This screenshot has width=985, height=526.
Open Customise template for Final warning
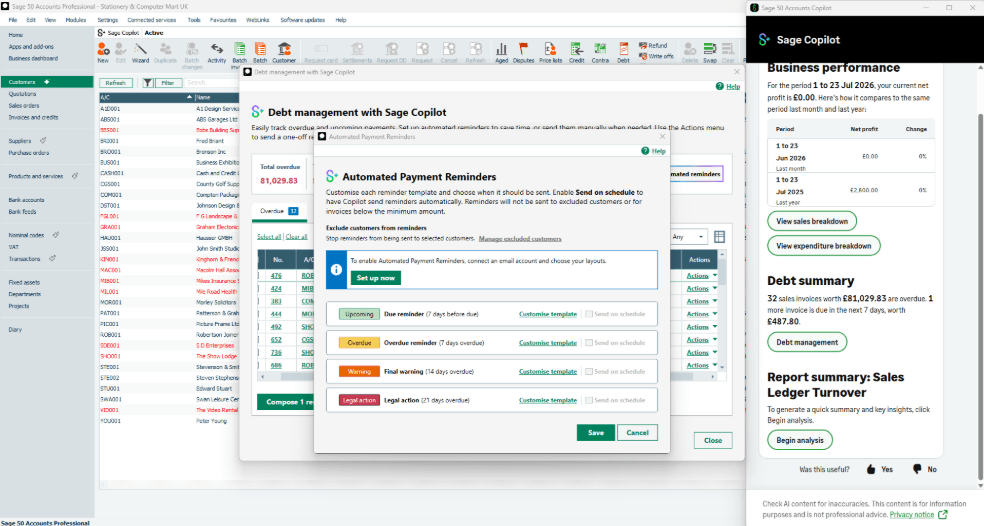(548, 371)
